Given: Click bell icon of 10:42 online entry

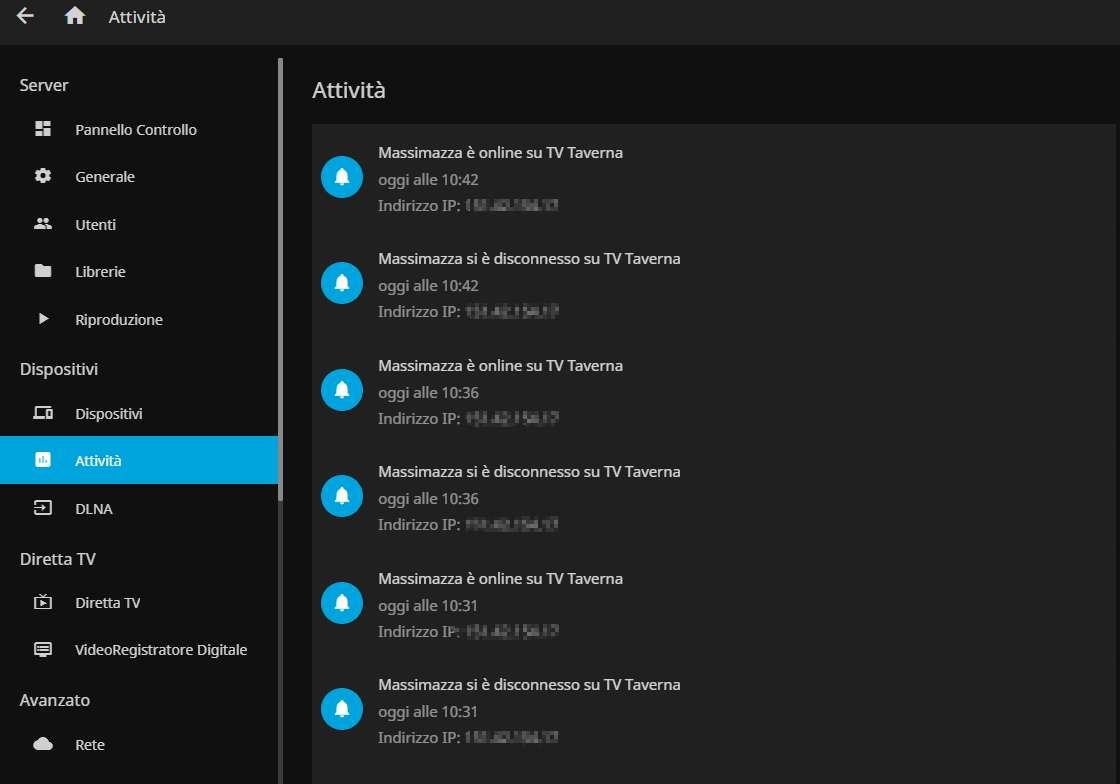Looking at the screenshot, I should (x=342, y=177).
